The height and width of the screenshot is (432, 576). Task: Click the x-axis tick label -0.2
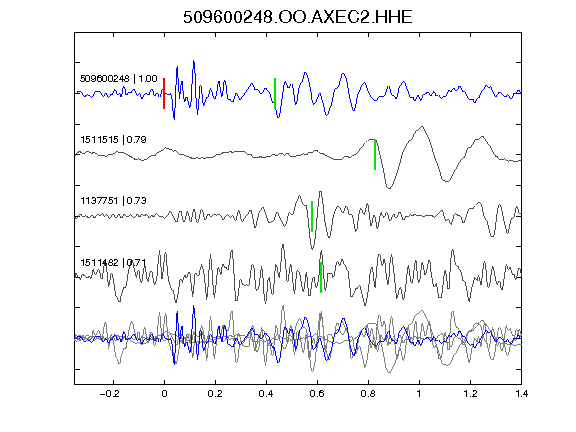click(x=110, y=394)
